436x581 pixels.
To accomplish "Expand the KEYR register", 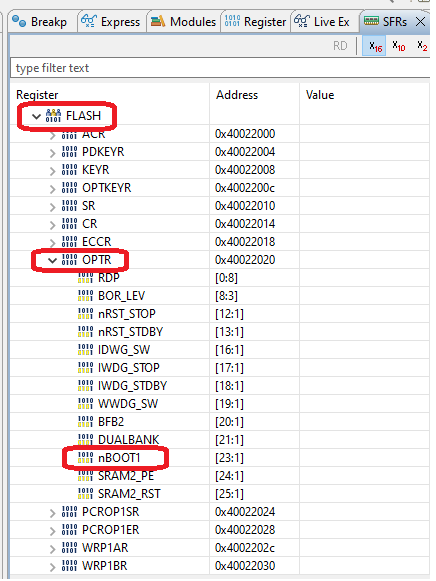I will tap(52, 171).
